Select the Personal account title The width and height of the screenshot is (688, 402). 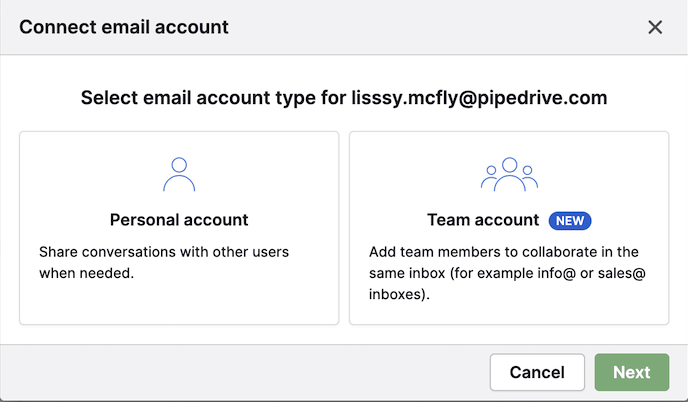click(179, 219)
